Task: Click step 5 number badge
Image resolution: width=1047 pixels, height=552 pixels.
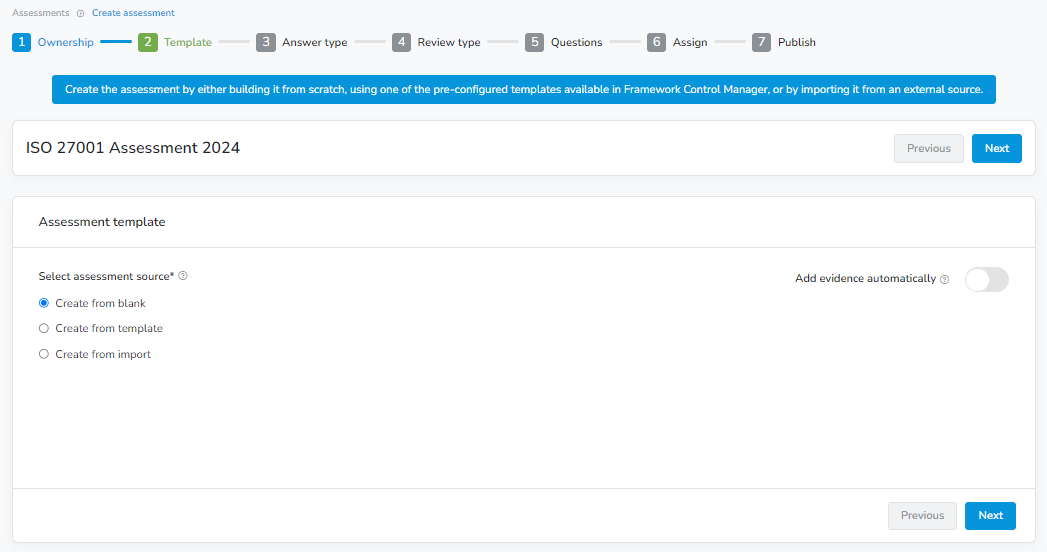Action: pos(534,42)
